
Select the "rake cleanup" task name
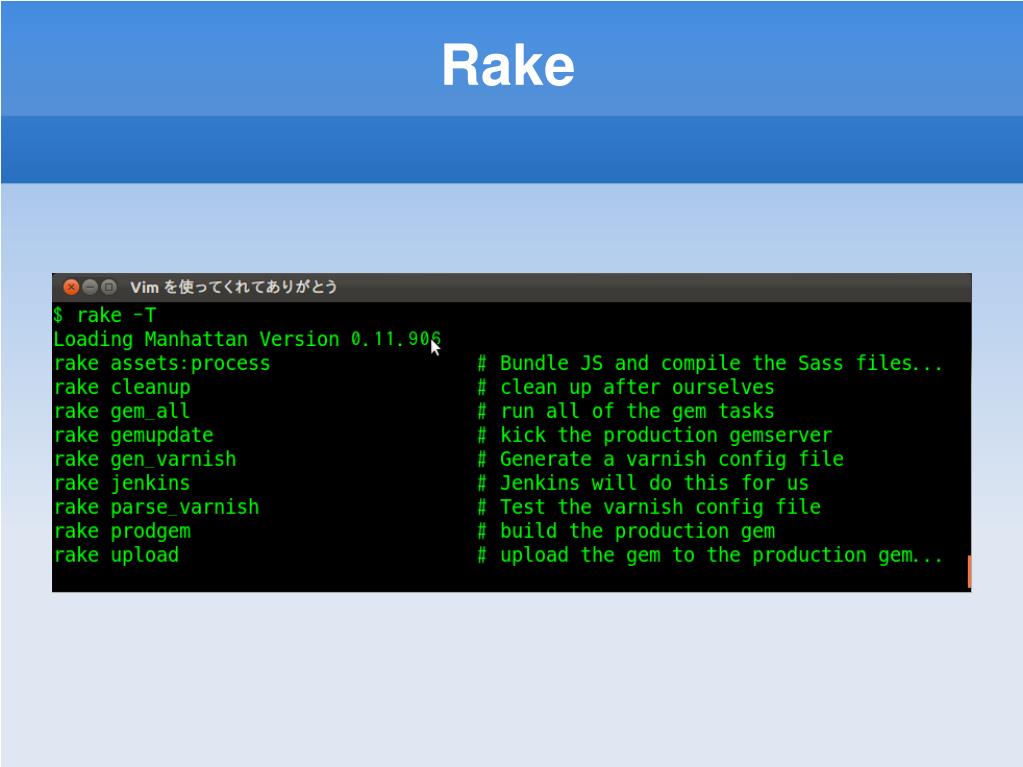pos(122,387)
